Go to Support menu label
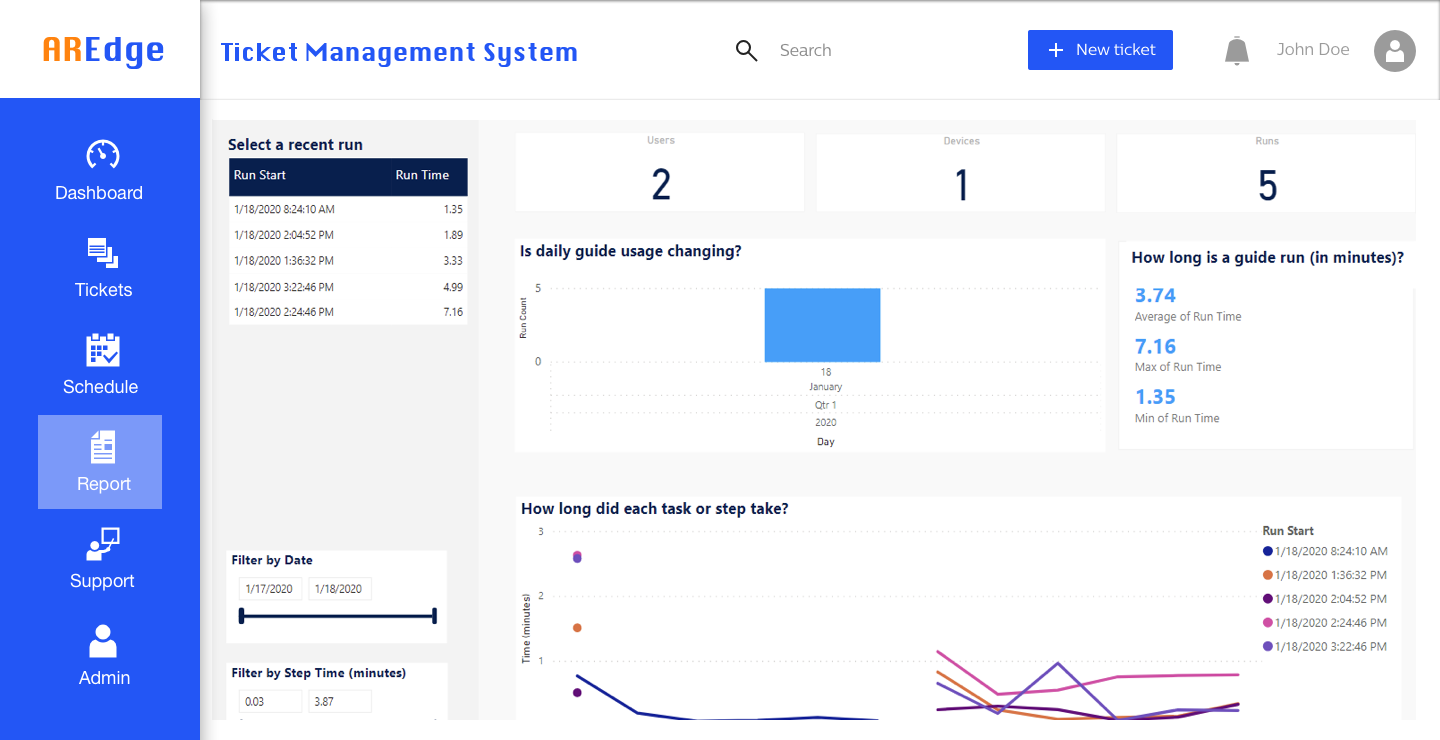1440x740 pixels. 102,581
